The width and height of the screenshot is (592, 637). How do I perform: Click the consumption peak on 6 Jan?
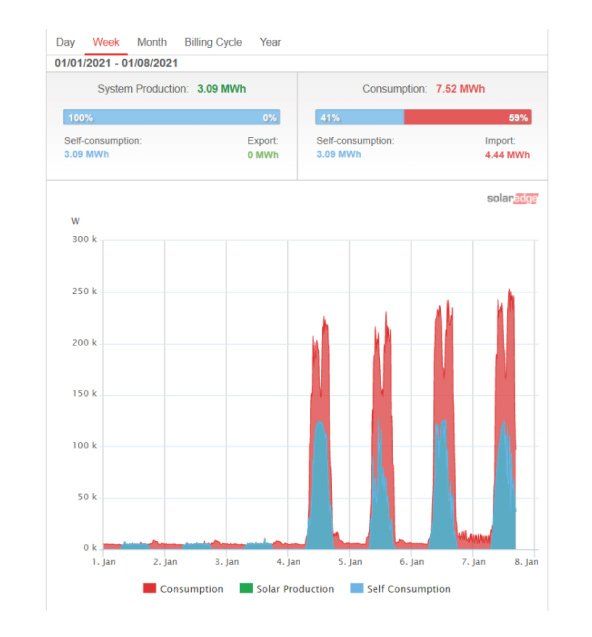pyautogui.click(x=448, y=303)
